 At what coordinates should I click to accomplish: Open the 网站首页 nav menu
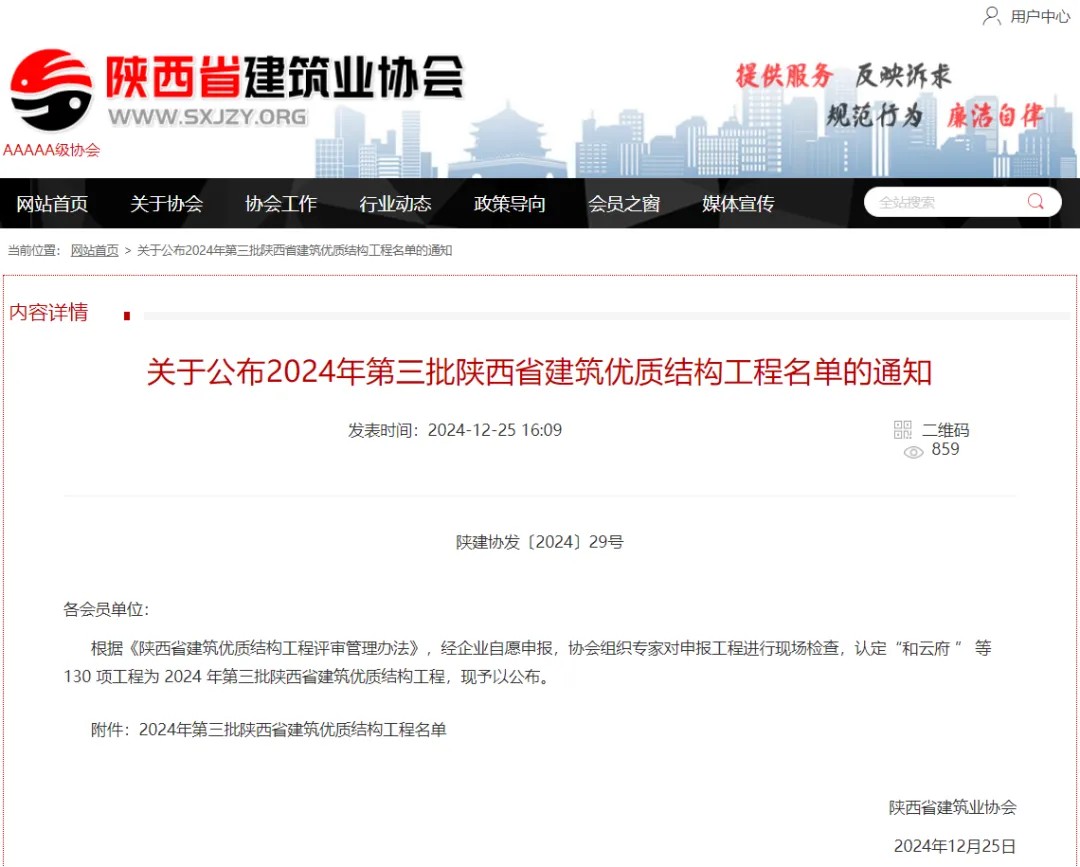[52, 204]
